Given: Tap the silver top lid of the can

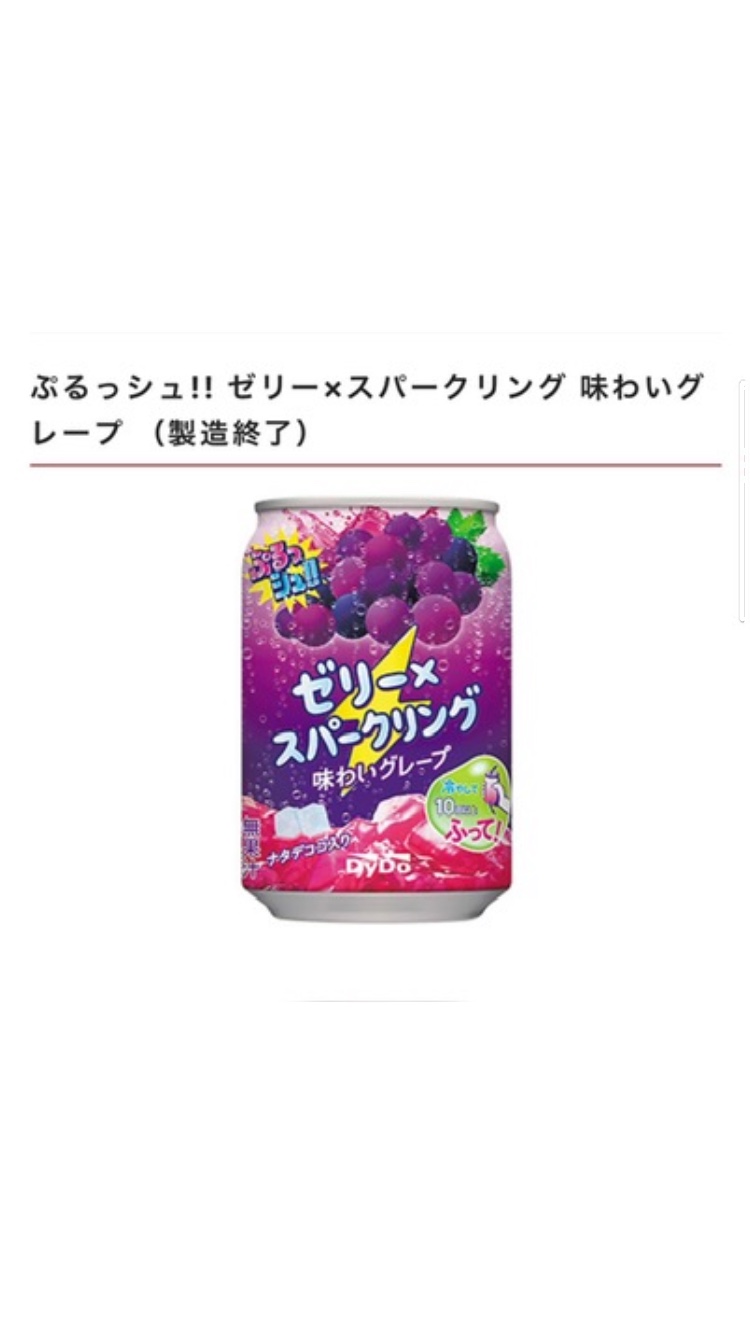Looking at the screenshot, I should point(377,505).
